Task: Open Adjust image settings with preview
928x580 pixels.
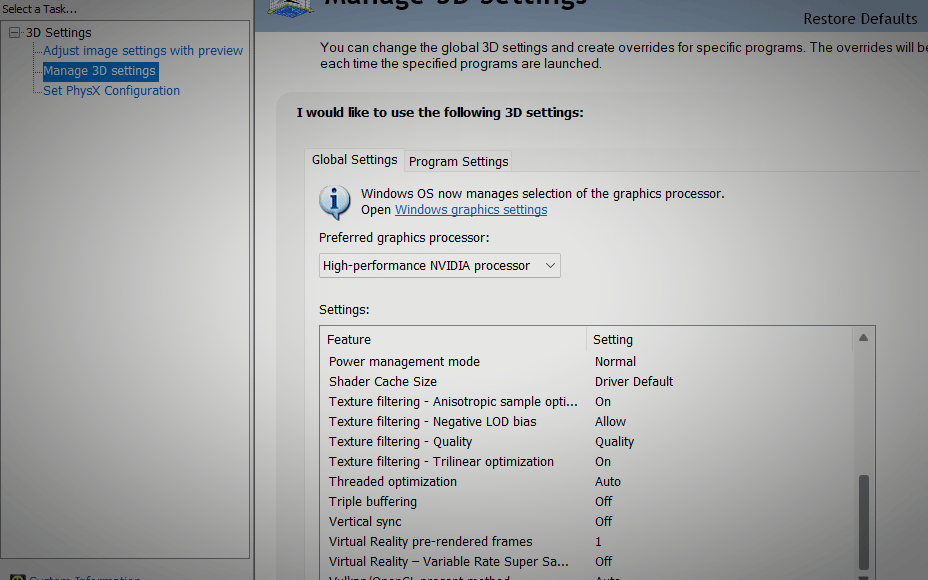Action: [x=143, y=51]
